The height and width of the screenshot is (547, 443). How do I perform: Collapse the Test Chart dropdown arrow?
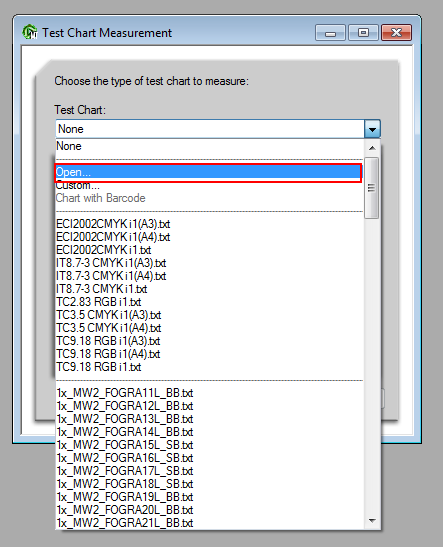click(372, 129)
